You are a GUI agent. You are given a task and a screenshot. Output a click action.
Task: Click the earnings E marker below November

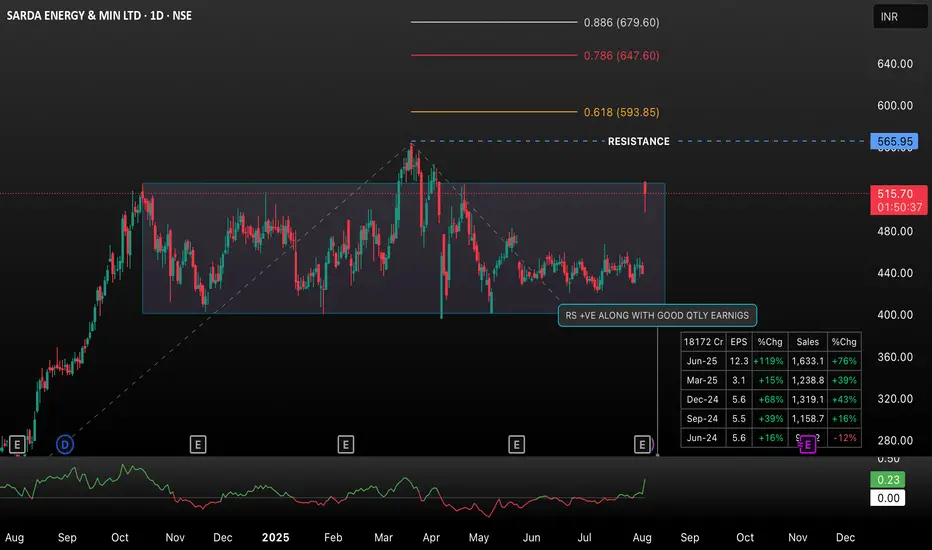(x=198, y=444)
